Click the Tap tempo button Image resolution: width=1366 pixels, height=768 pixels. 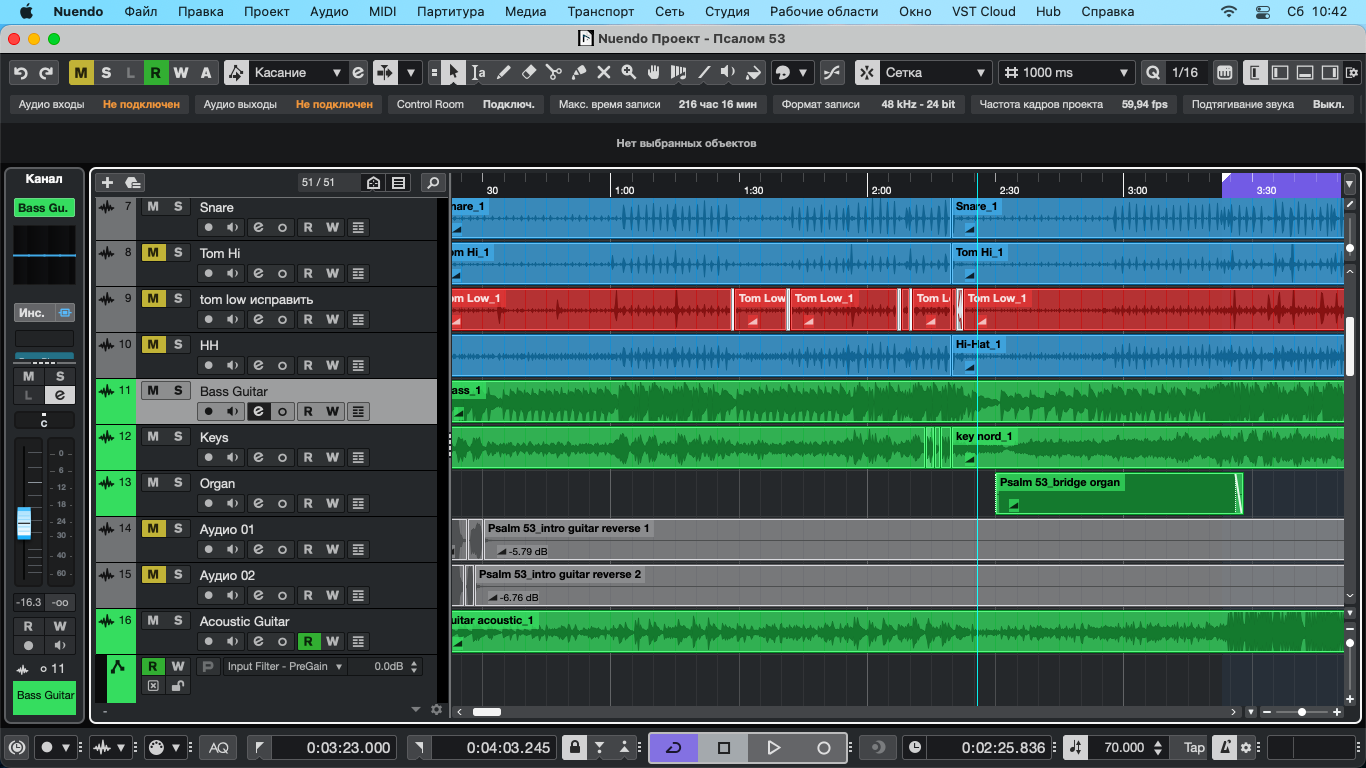click(x=1194, y=747)
